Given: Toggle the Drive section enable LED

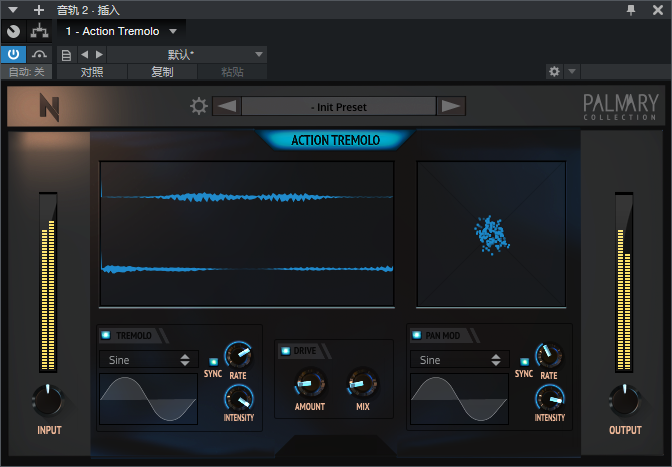Looking at the screenshot, I should (x=285, y=351).
